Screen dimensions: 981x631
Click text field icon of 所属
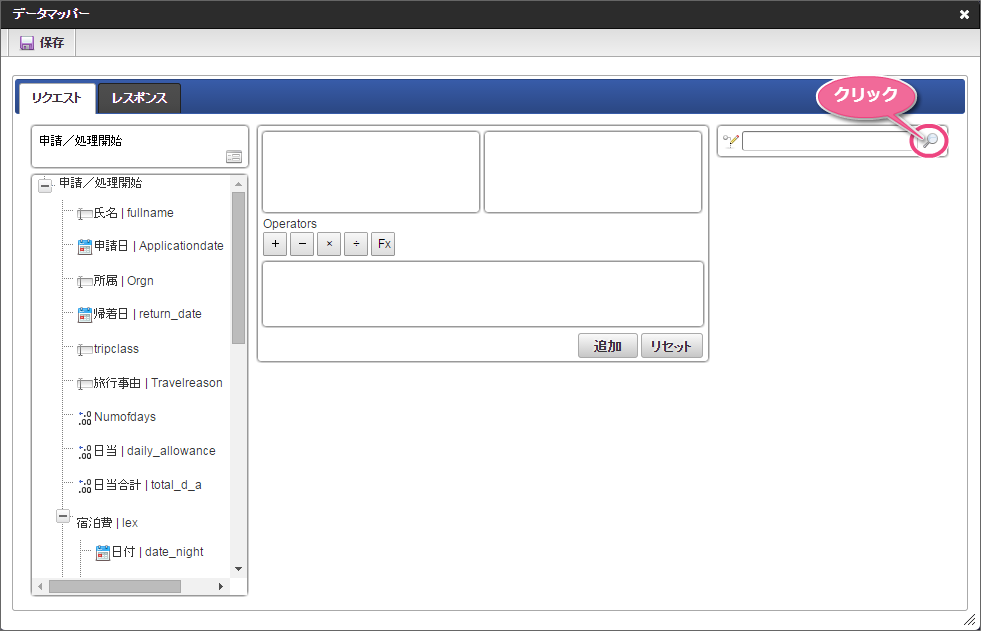pyautogui.click(x=84, y=282)
